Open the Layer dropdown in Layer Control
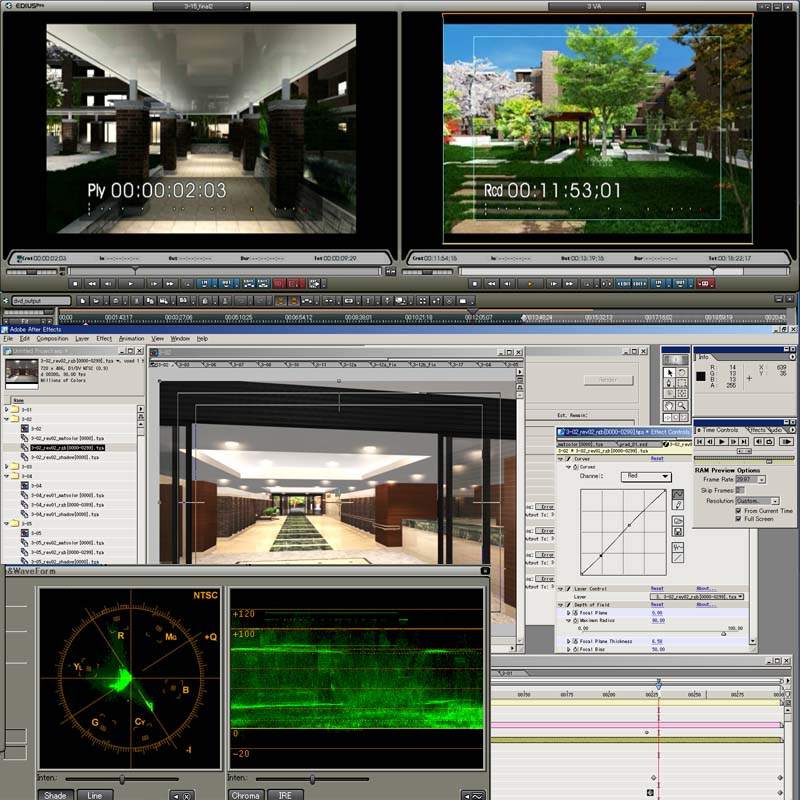Screen dimensions: 800x800 pyautogui.click(x=697, y=596)
